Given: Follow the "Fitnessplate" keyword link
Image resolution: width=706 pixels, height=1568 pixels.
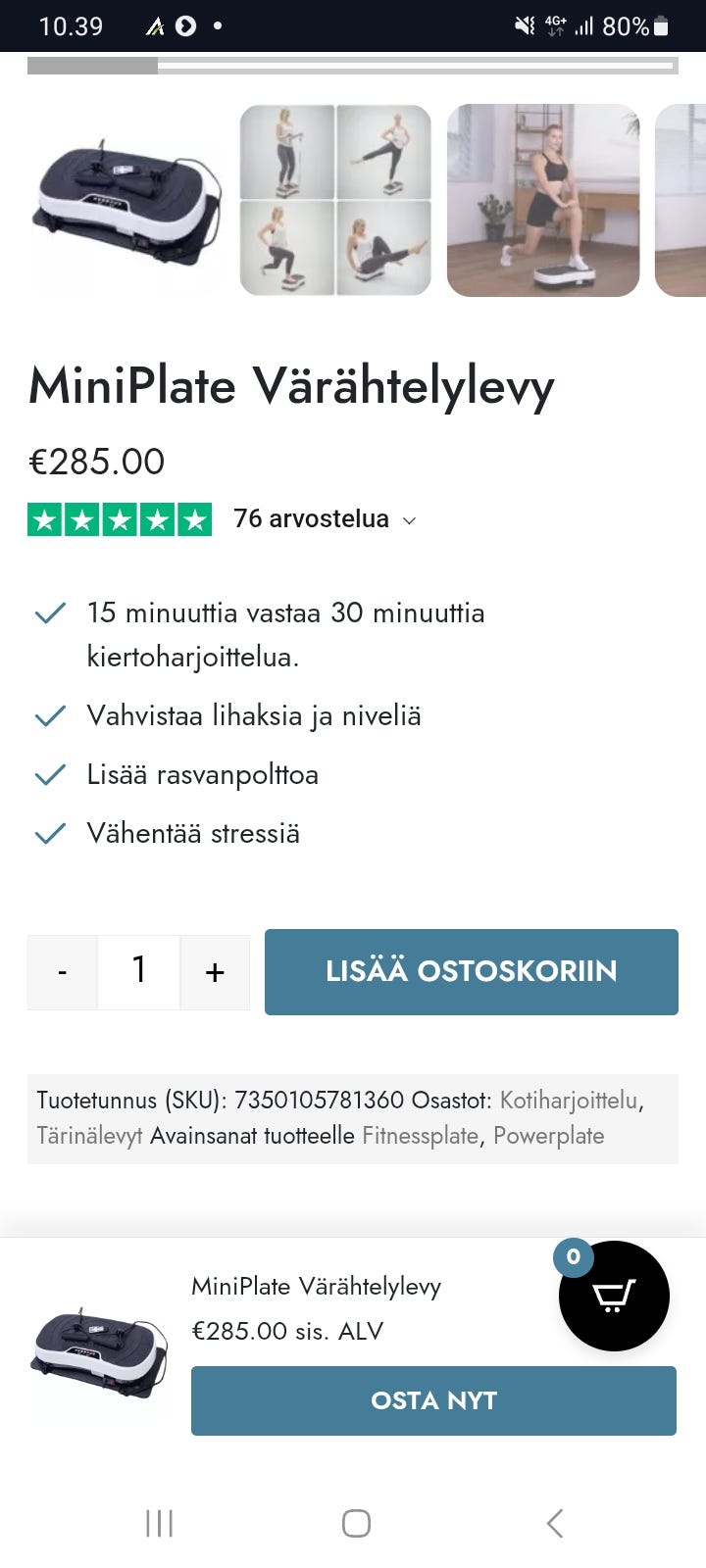Looking at the screenshot, I should tap(420, 1136).
